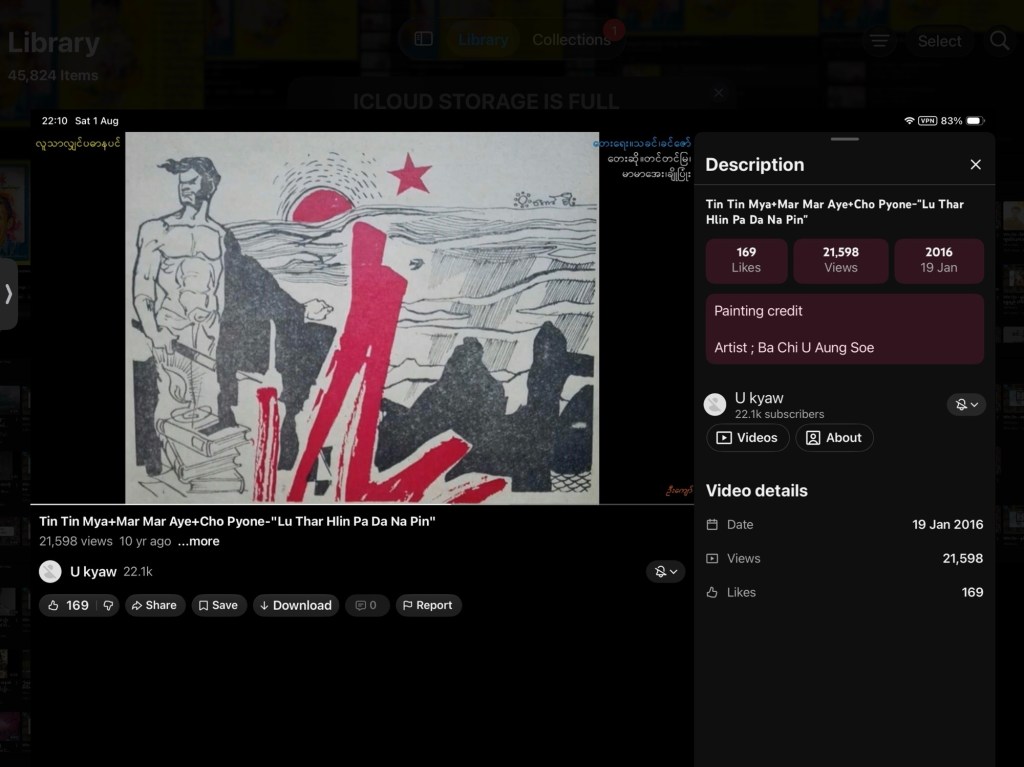Image resolution: width=1024 pixels, height=767 pixels.
Task: Download the video
Action: point(296,605)
